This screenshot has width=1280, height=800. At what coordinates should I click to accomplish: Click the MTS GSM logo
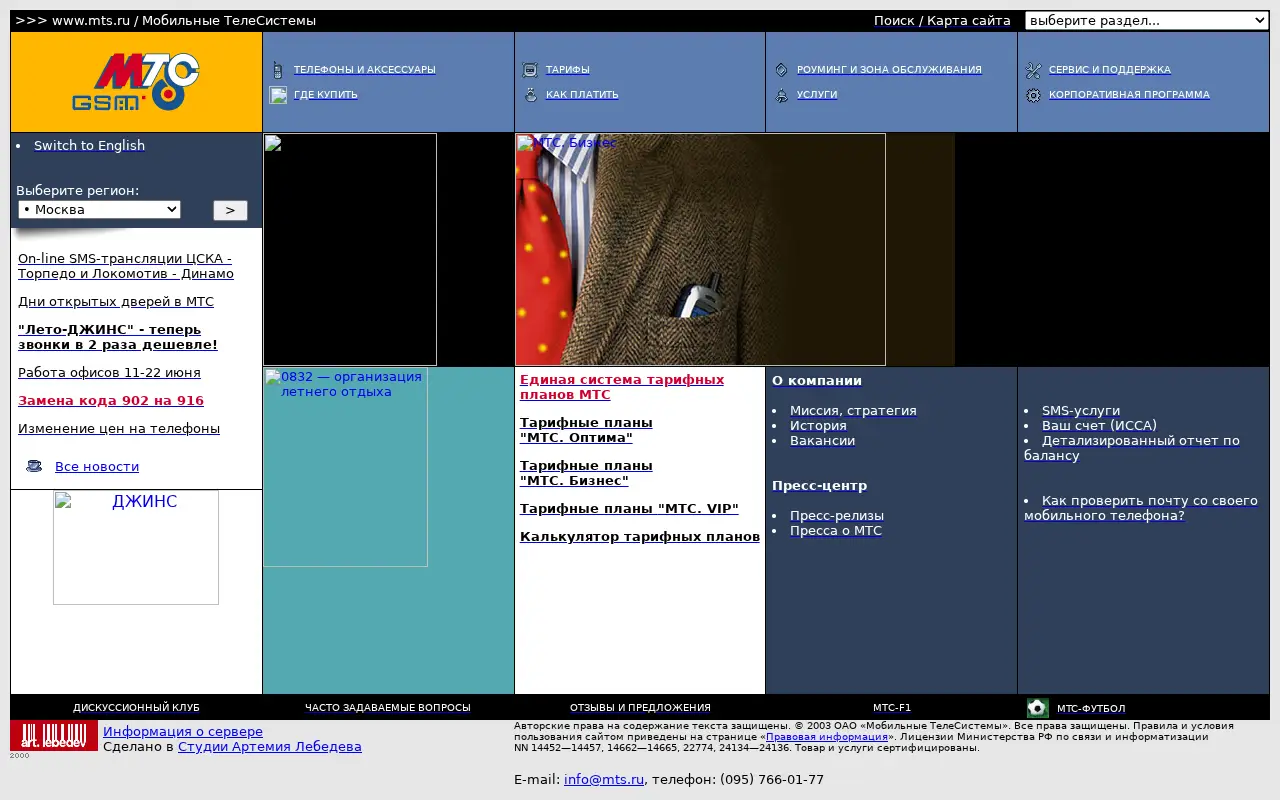(x=136, y=82)
